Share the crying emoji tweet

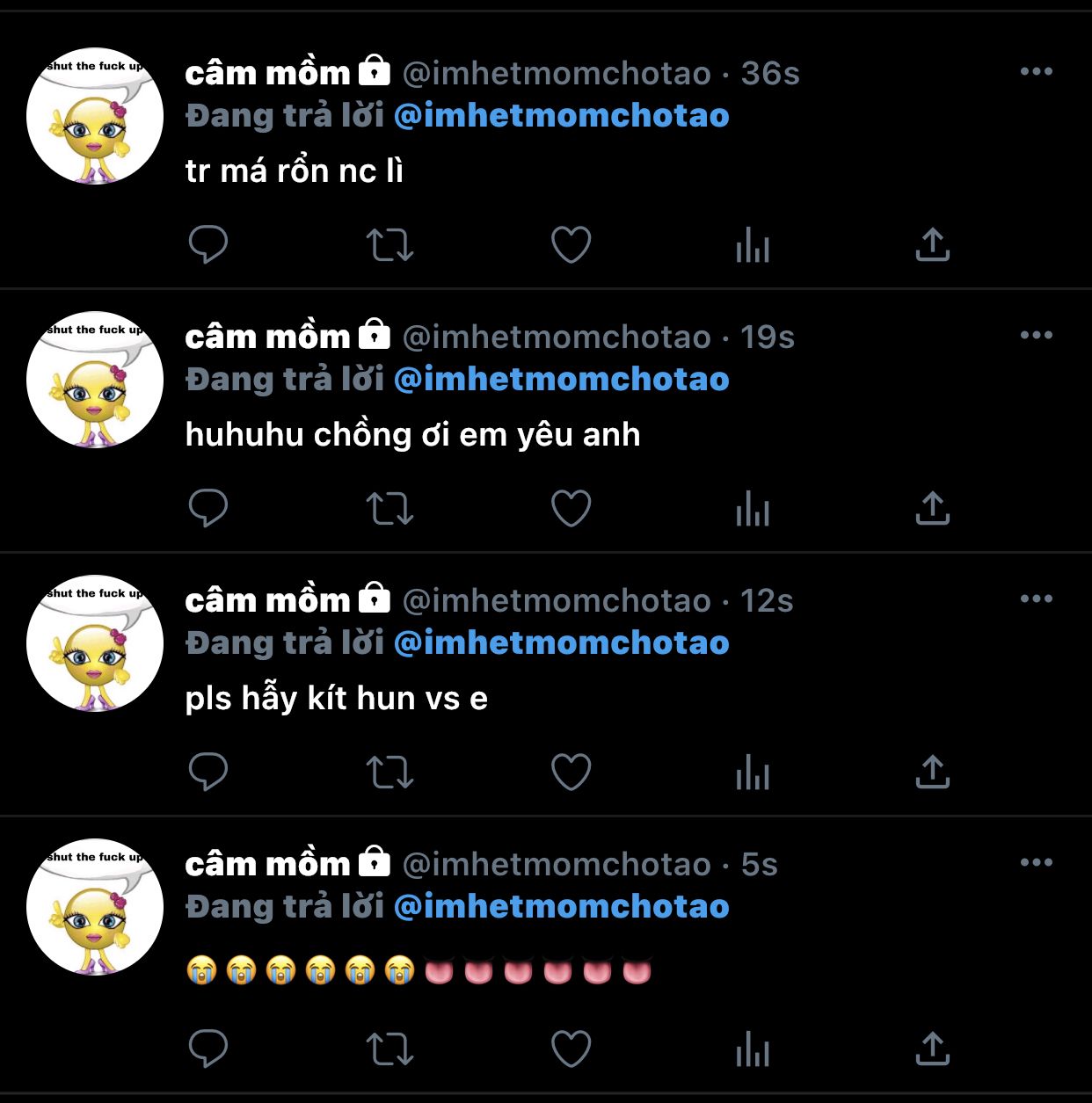click(933, 1049)
